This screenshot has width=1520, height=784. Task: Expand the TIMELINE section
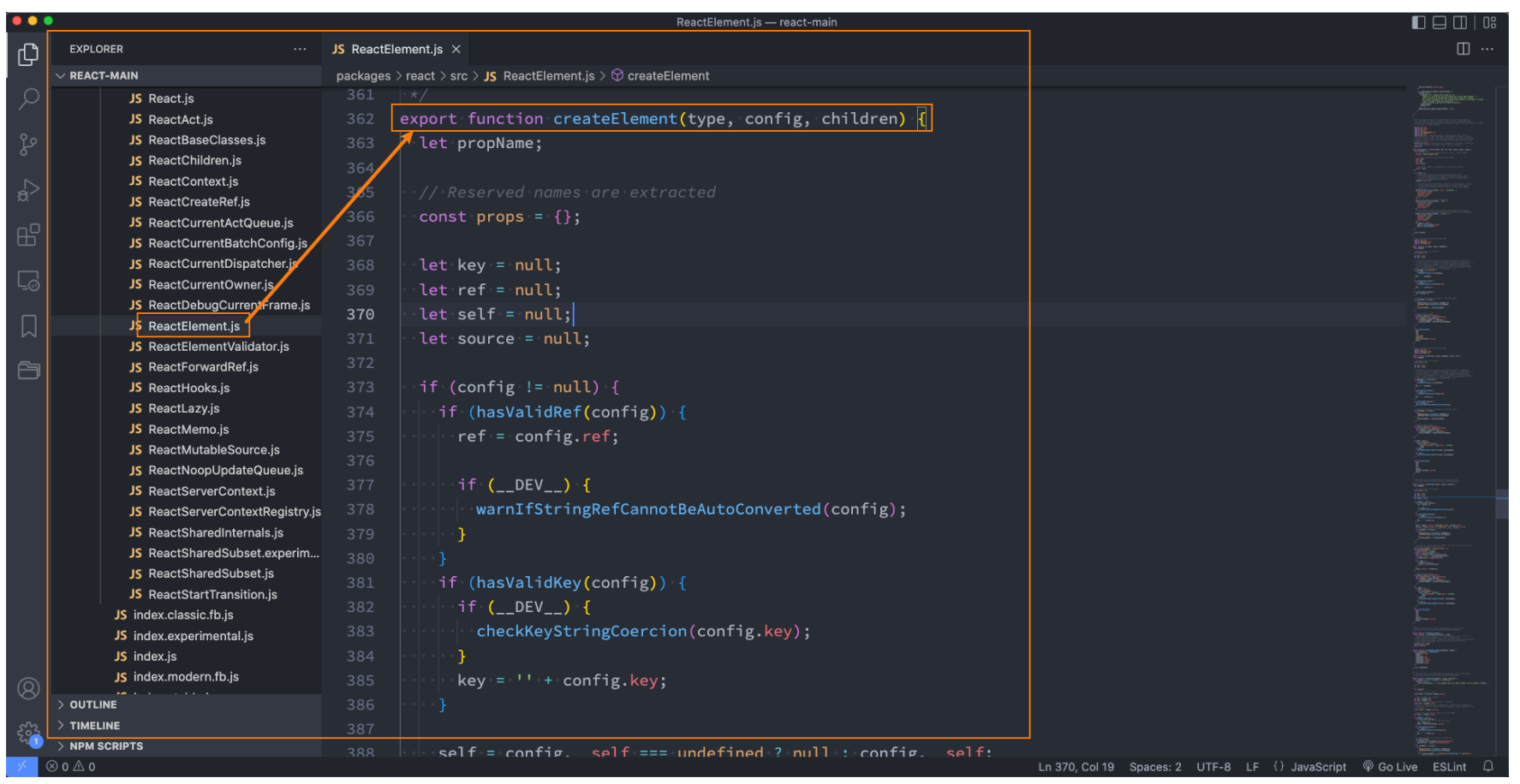click(186, 725)
